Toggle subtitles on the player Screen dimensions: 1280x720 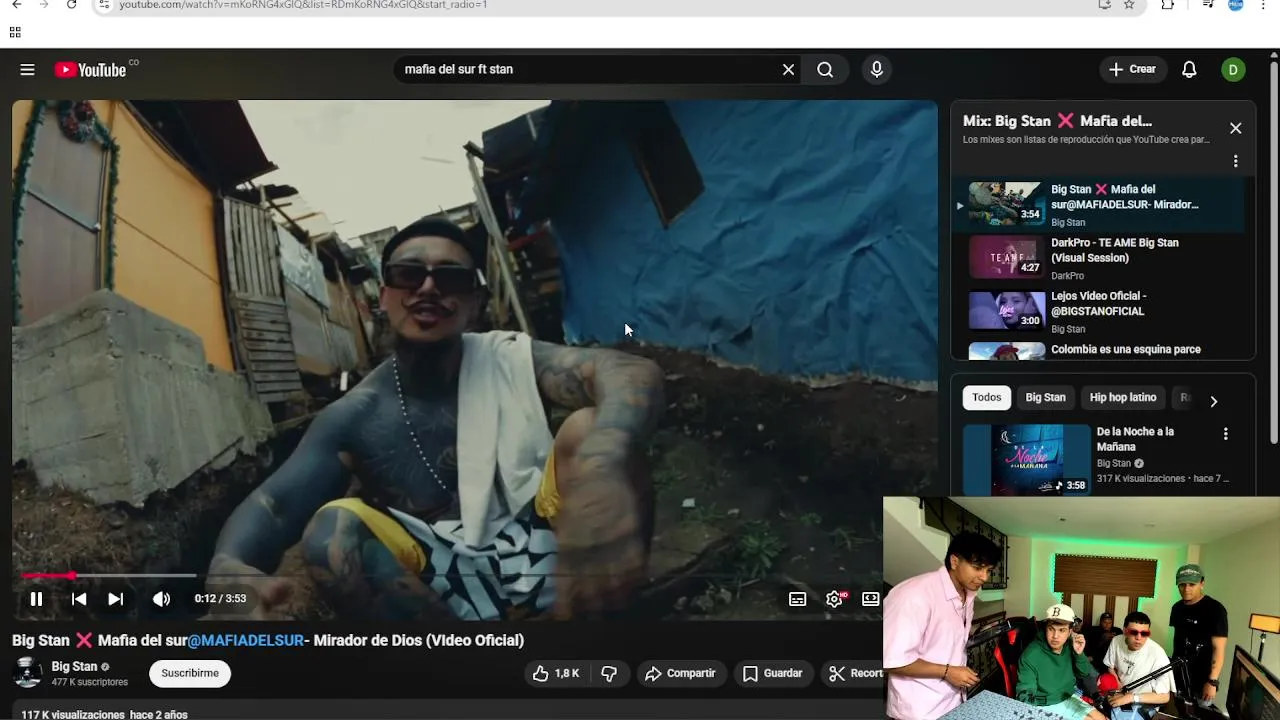pos(797,599)
